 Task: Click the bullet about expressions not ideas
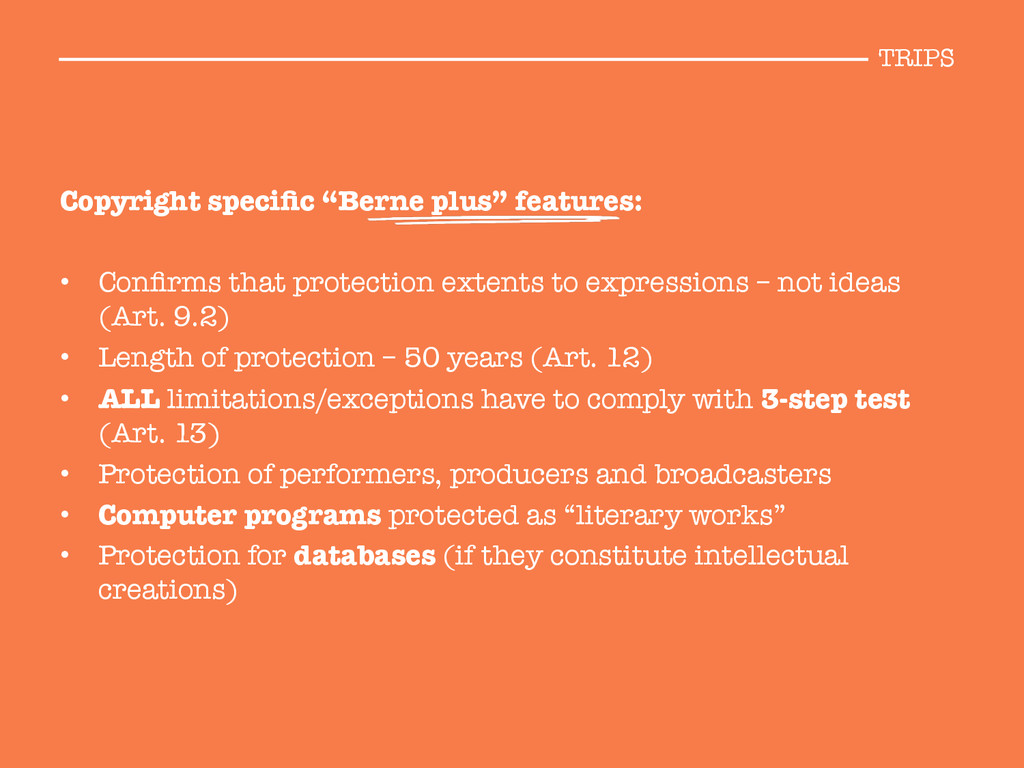pyautogui.click(x=500, y=300)
